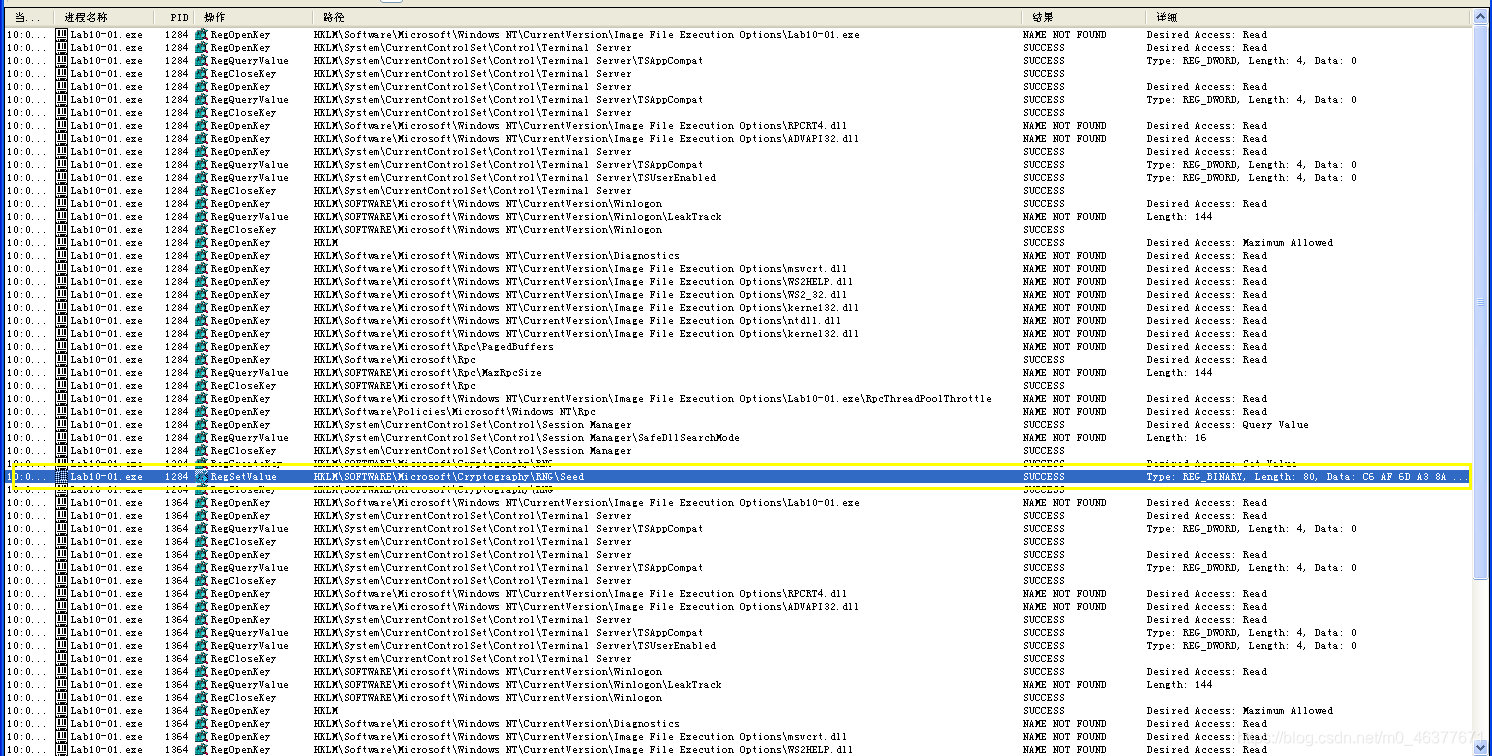Click process icon in the RNG\Seed row

pos(62,477)
